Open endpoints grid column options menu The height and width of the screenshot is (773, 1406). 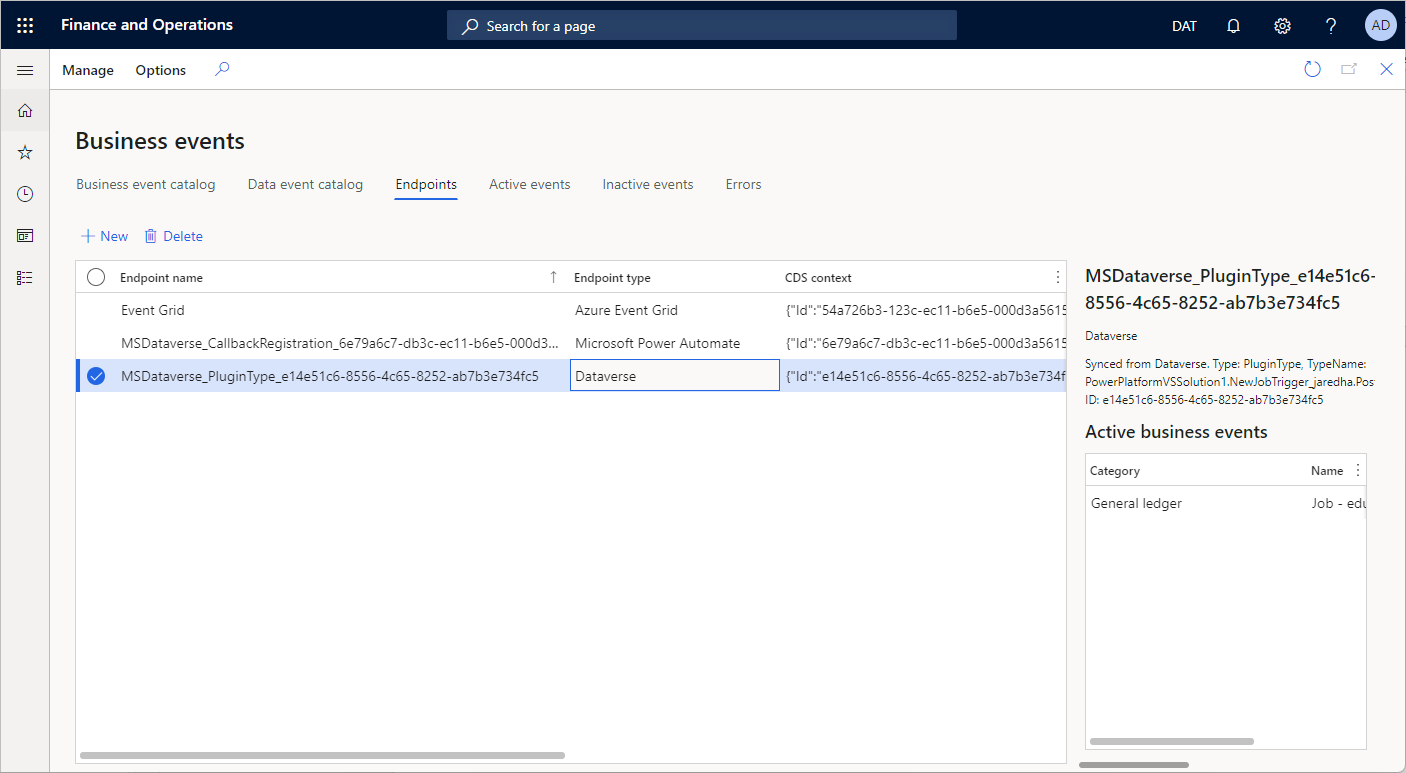pos(1058,277)
